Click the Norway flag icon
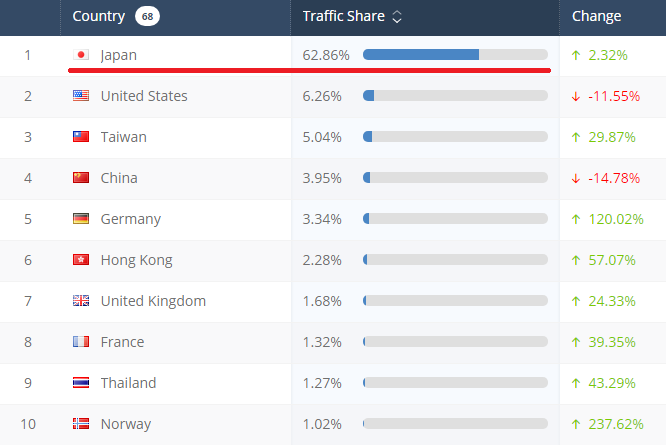This screenshot has height=445, width=666. [82, 424]
